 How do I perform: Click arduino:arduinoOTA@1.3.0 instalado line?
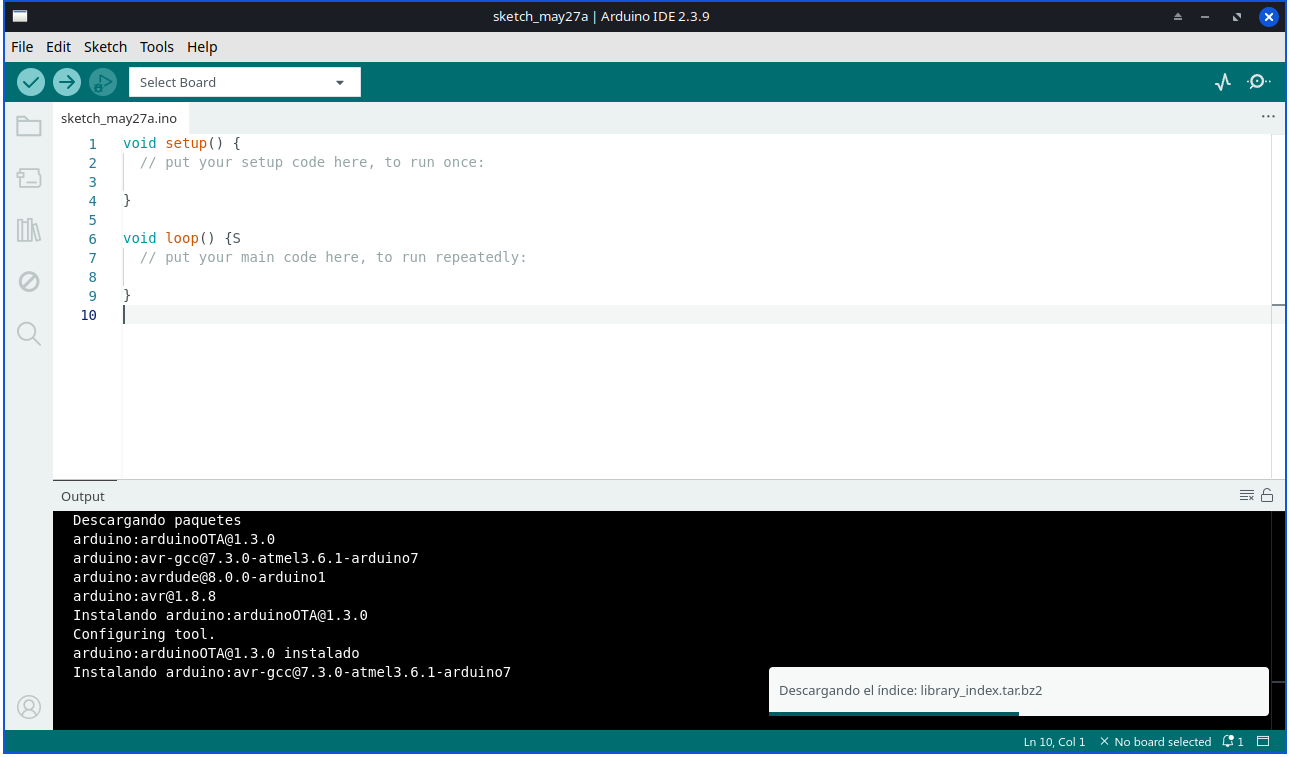coord(216,653)
